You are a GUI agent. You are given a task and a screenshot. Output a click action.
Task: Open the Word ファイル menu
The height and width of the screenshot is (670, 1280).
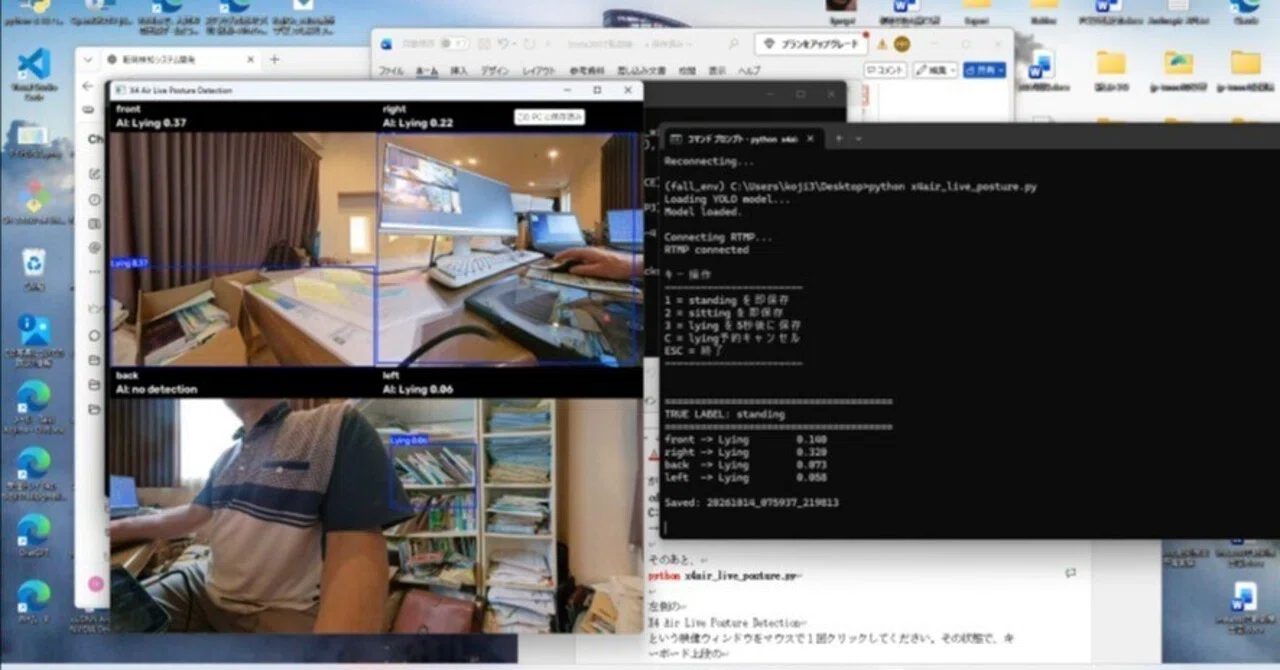(x=390, y=71)
